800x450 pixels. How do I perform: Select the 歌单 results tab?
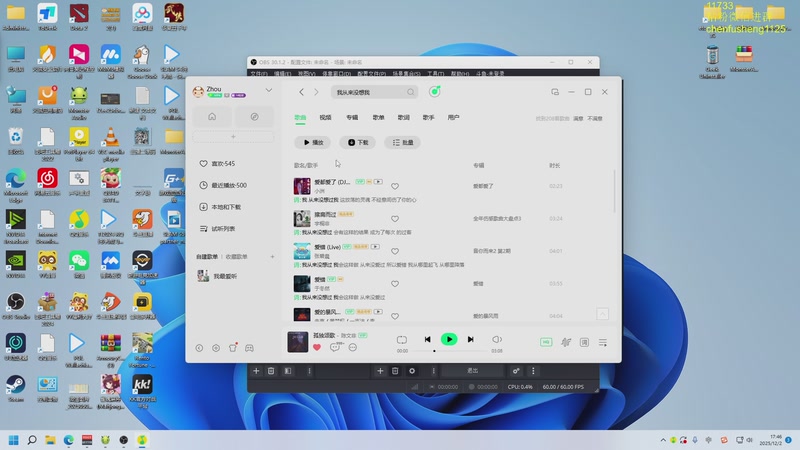click(x=378, y=117)
